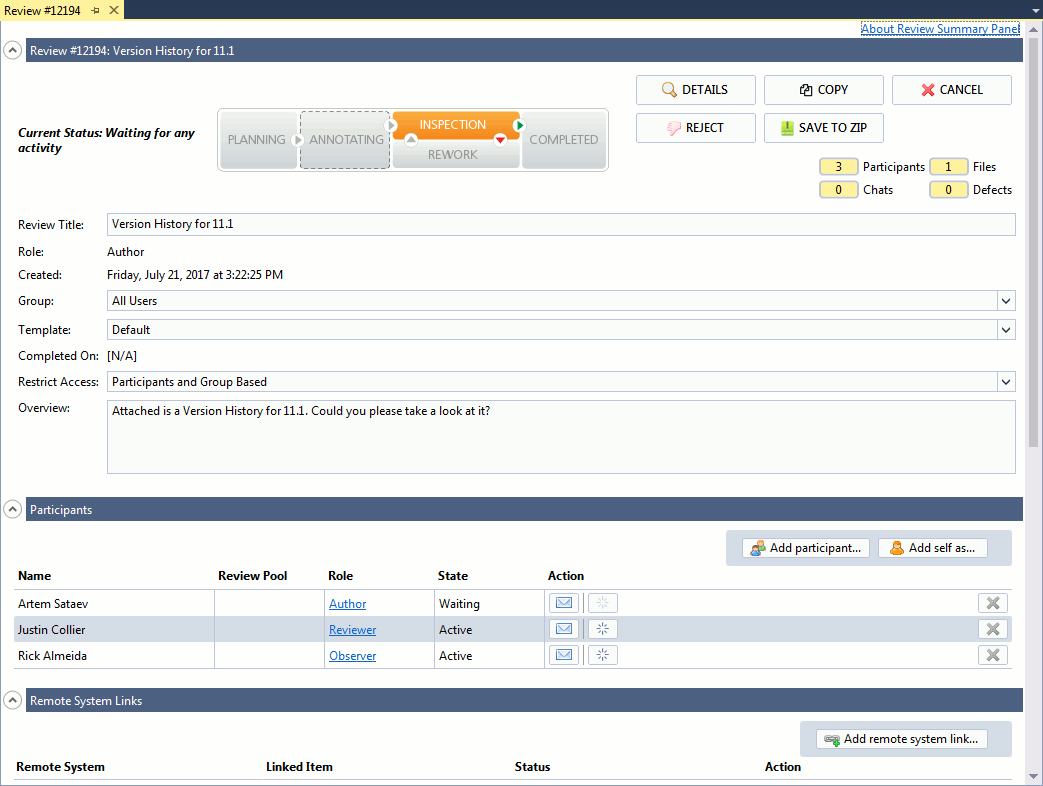Save the review to ZIP archive
Image resolution: width=1043 pixels, height=786 pixels.
[x=823, y=127]
